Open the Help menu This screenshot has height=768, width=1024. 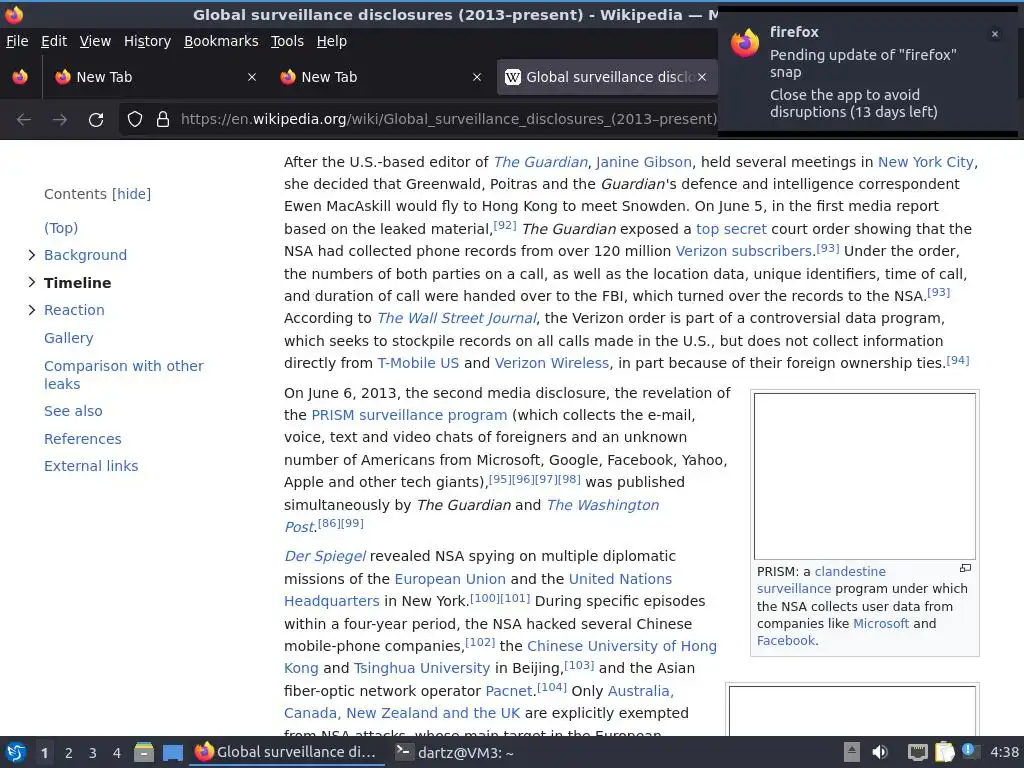click(332, 41)
